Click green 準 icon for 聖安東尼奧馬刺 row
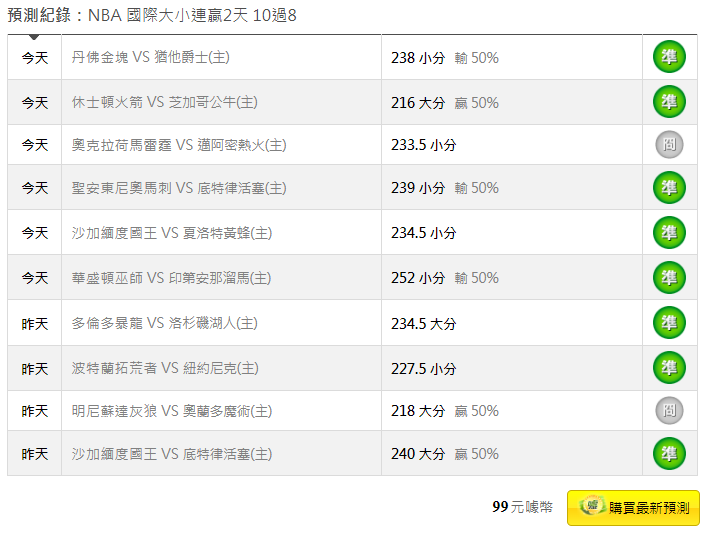 click(669, 187)
